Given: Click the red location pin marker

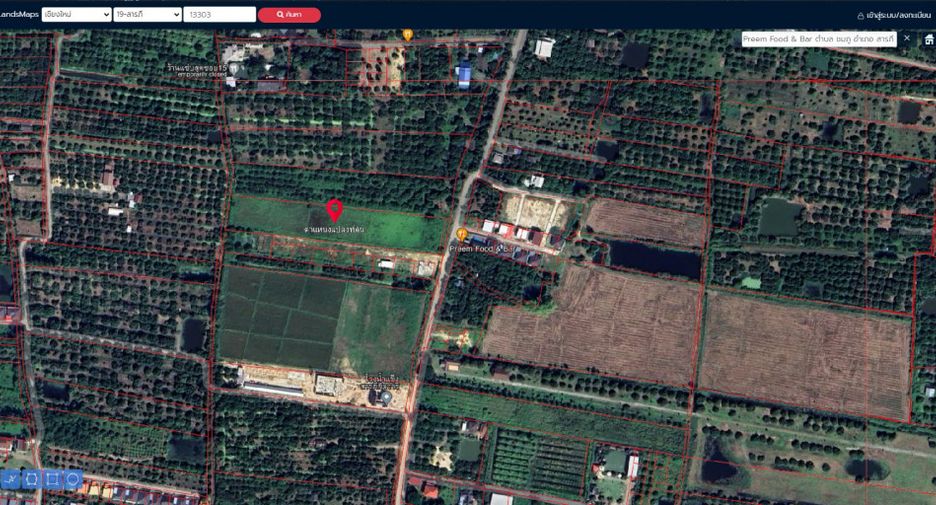Looking at the screenshot, I should [x=334, y=211].
